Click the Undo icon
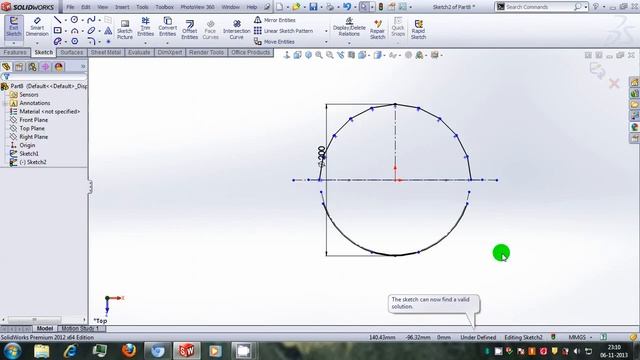 (x=347, y=7)
